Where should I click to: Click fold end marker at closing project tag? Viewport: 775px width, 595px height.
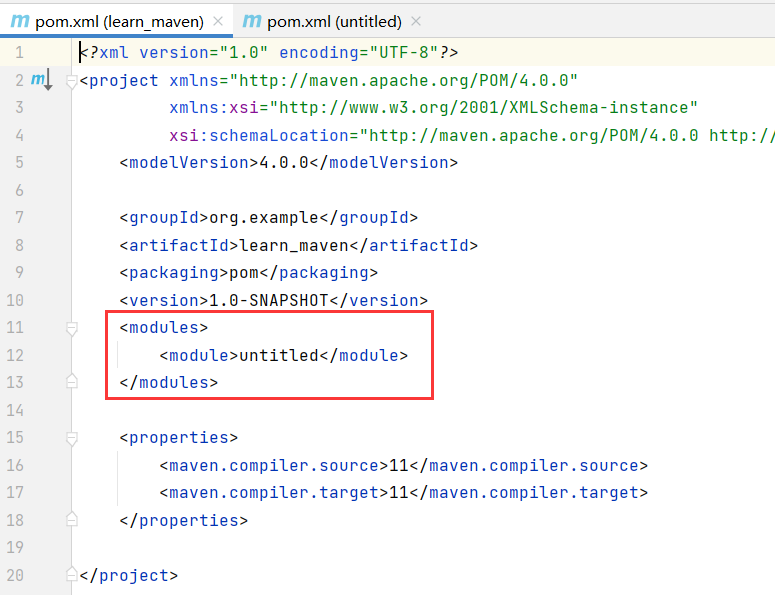click(72, 574)
